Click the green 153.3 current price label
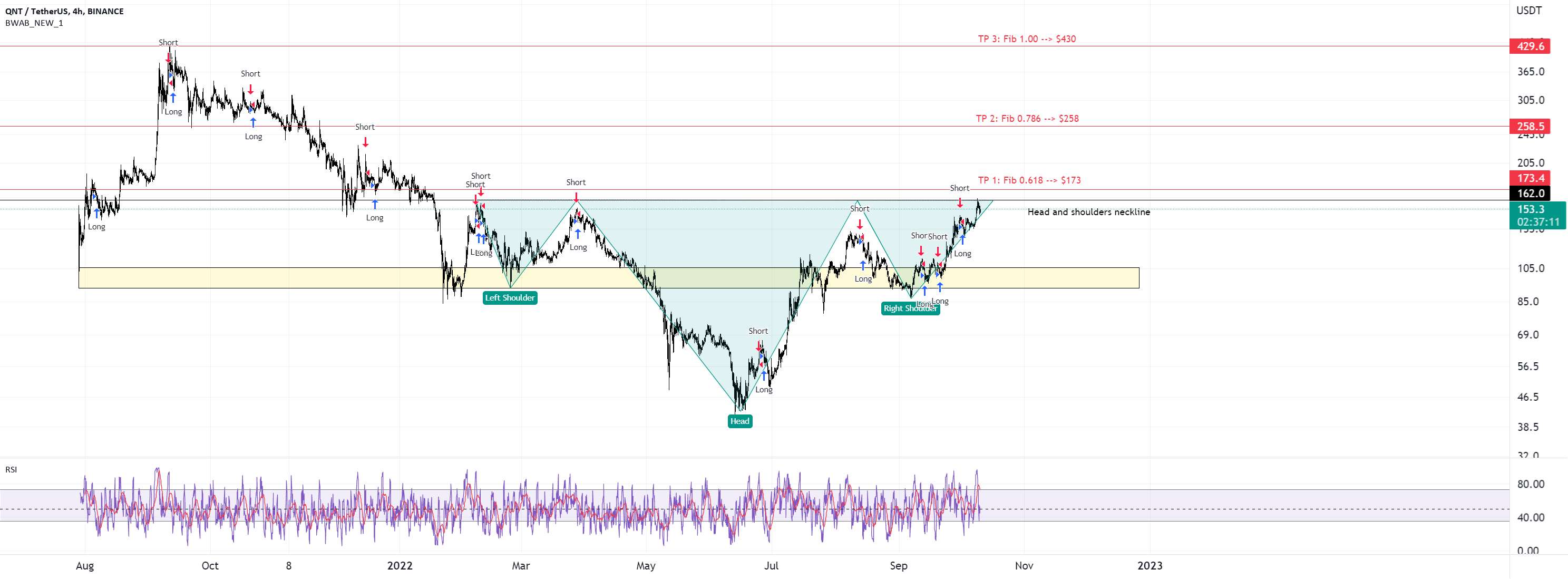 [1530, 209]
